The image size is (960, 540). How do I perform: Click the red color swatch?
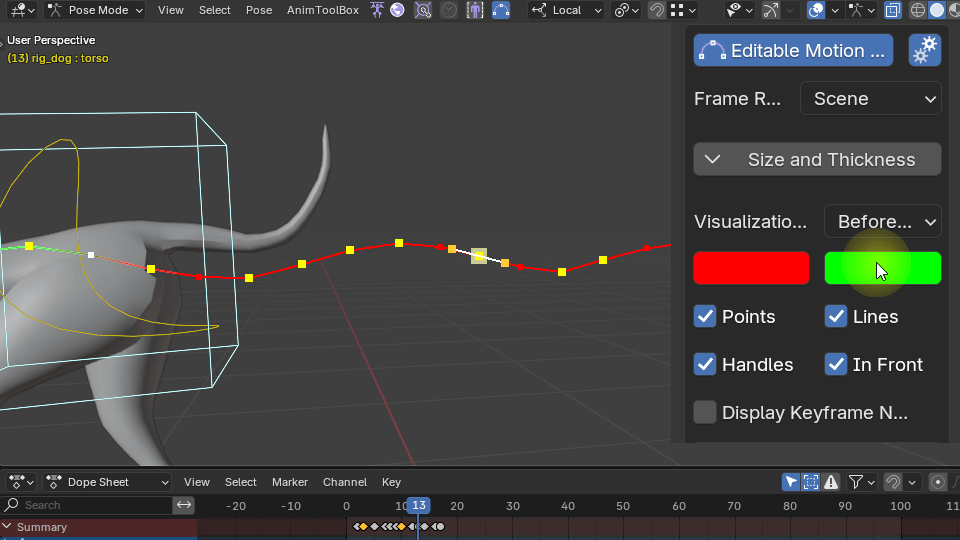751,268
